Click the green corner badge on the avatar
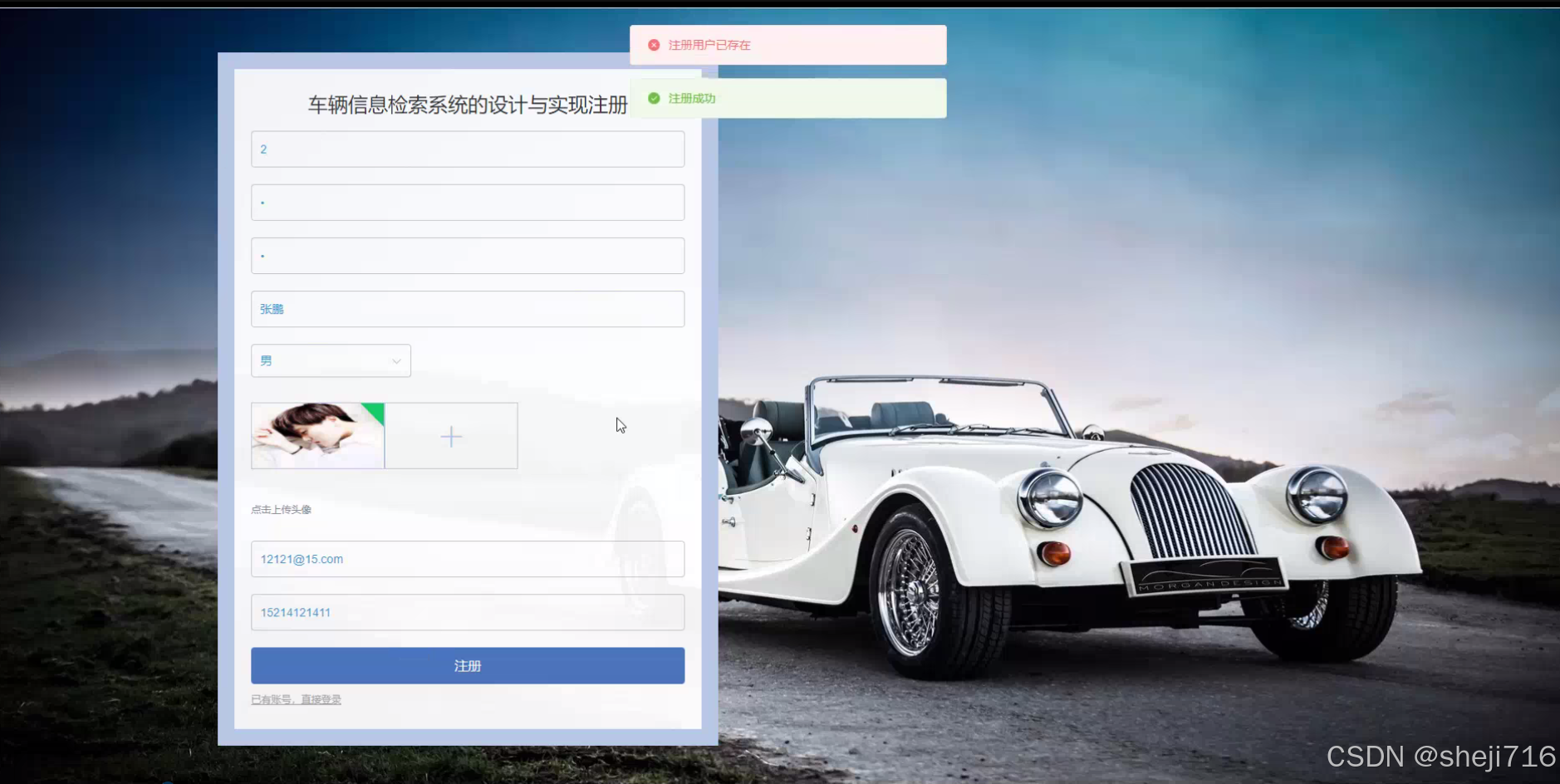Screen dimensions: 1560x784 tap(375, 410)
